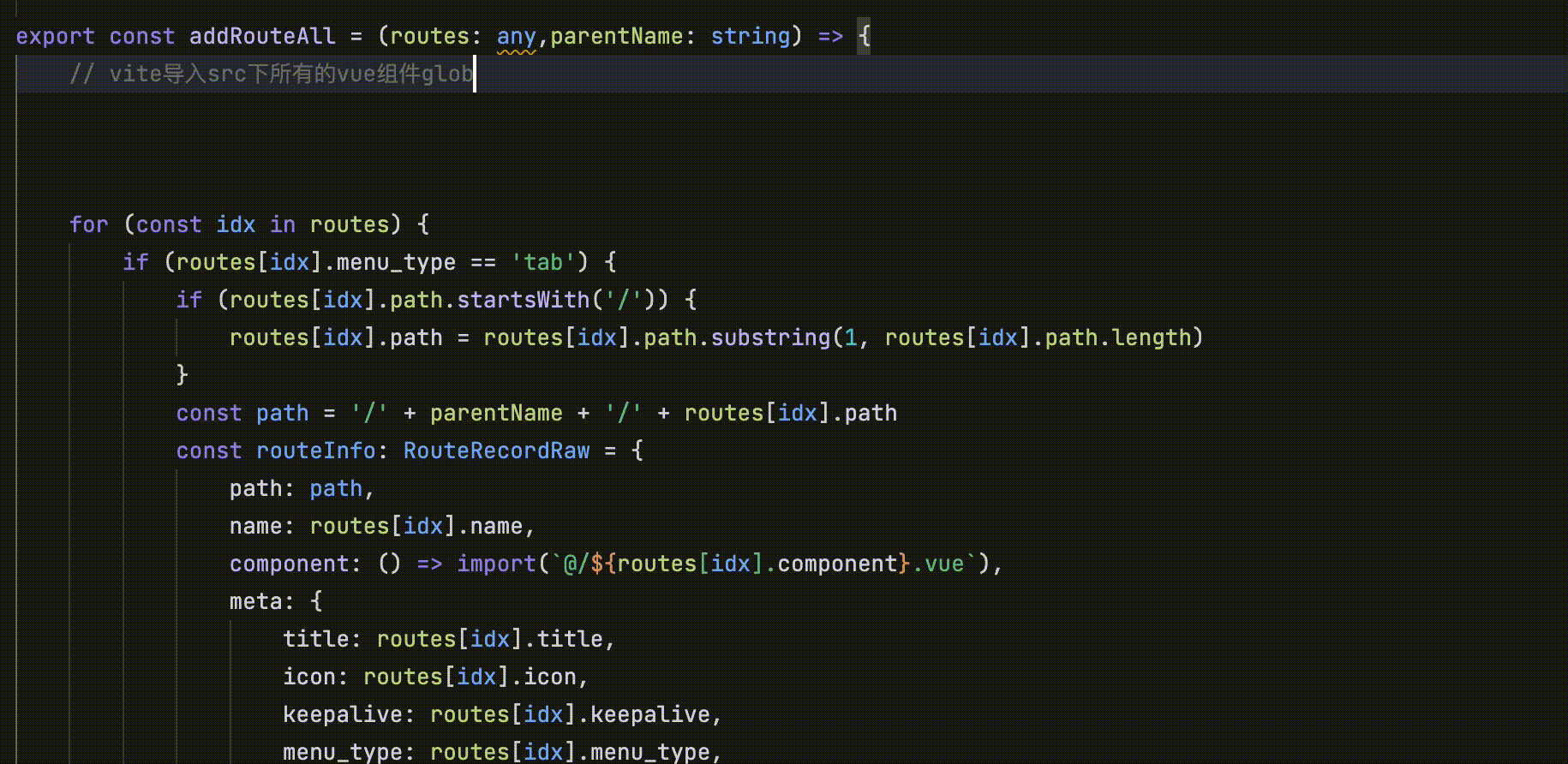Click the substring method call
1568x764 pixels.
(x=770, y=337)
